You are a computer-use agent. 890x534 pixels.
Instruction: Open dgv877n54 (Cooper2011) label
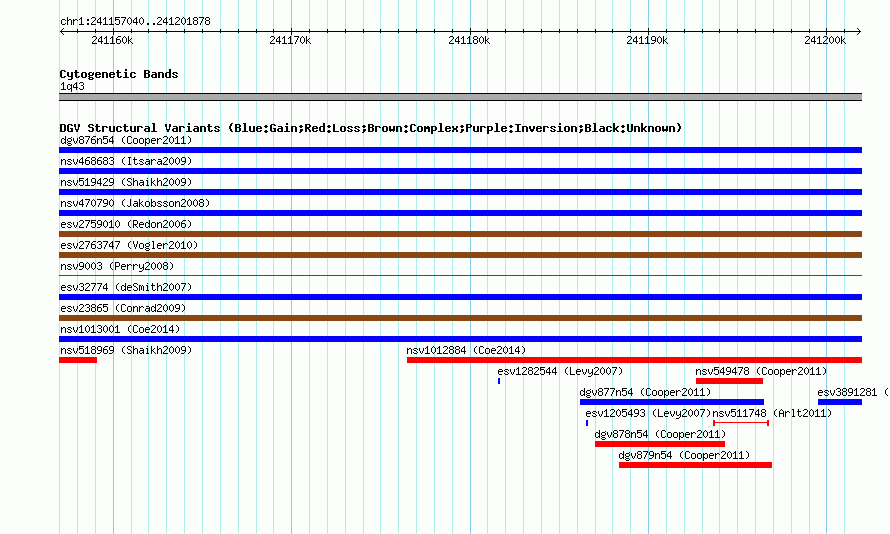[645, 392]
